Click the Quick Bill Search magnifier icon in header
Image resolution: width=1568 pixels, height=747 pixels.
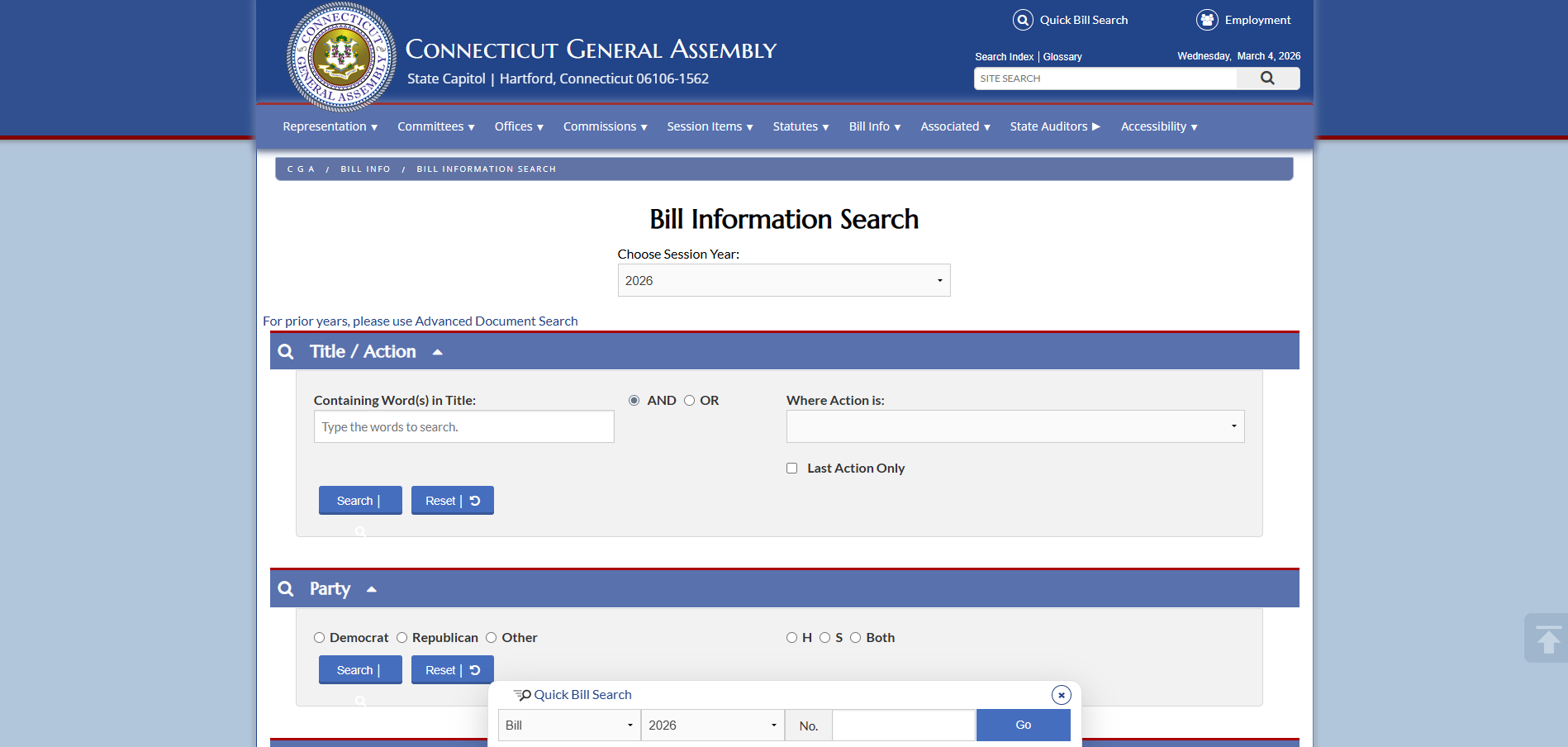(1023, 20)
